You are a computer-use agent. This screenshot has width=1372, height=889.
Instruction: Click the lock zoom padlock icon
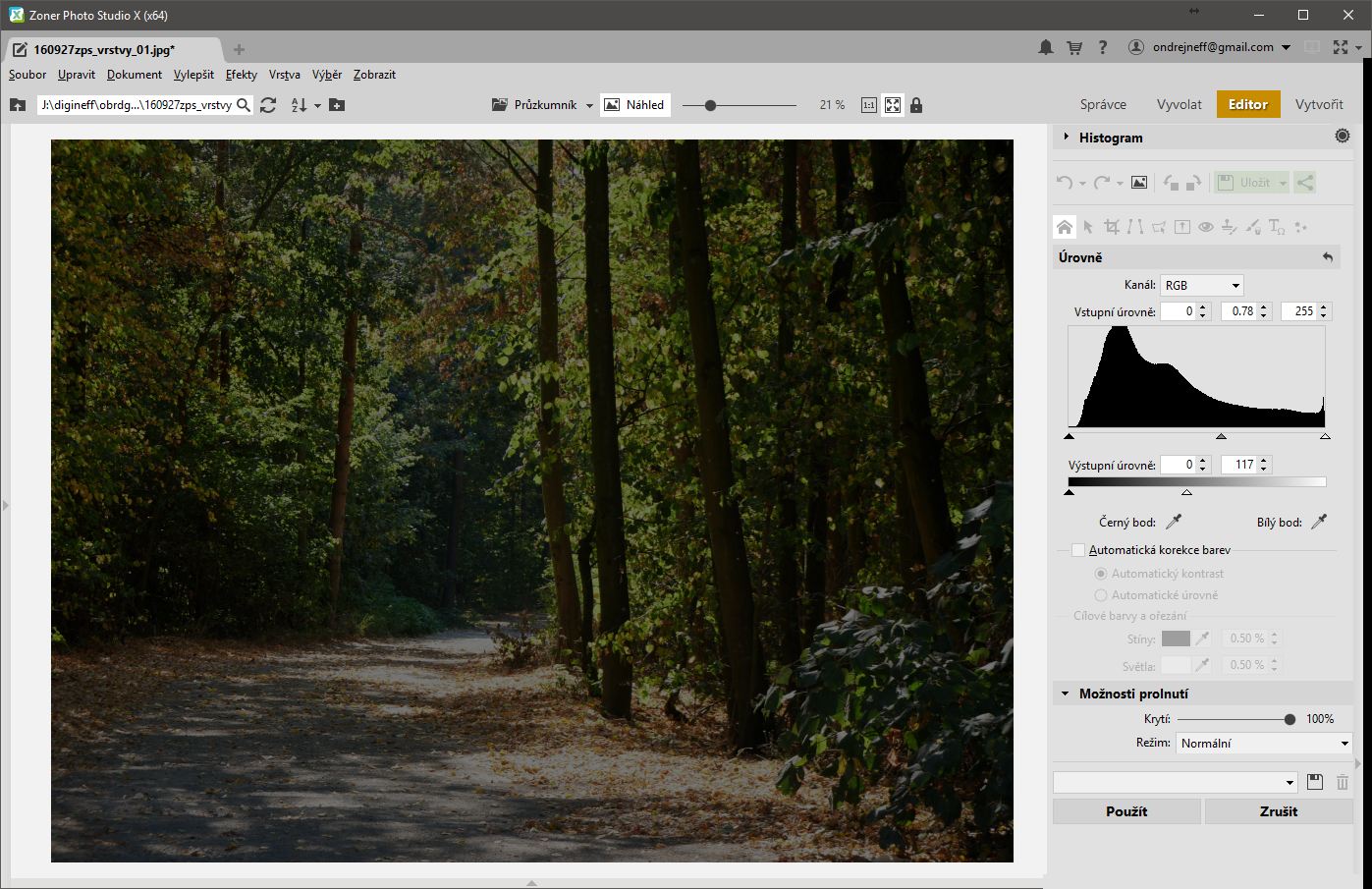(x=916, y=105)
